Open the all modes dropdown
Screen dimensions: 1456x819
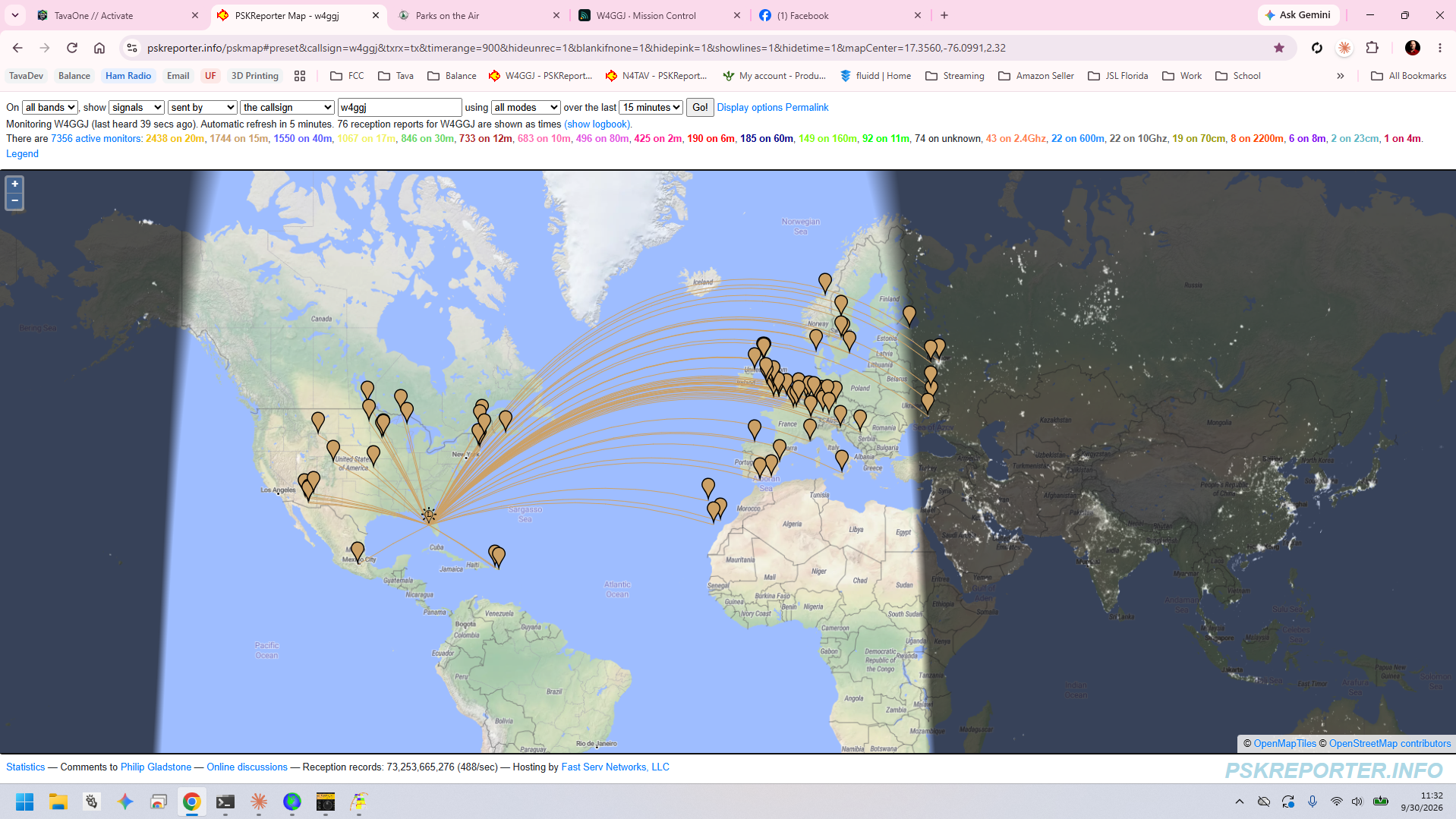[x=526, y=108]
